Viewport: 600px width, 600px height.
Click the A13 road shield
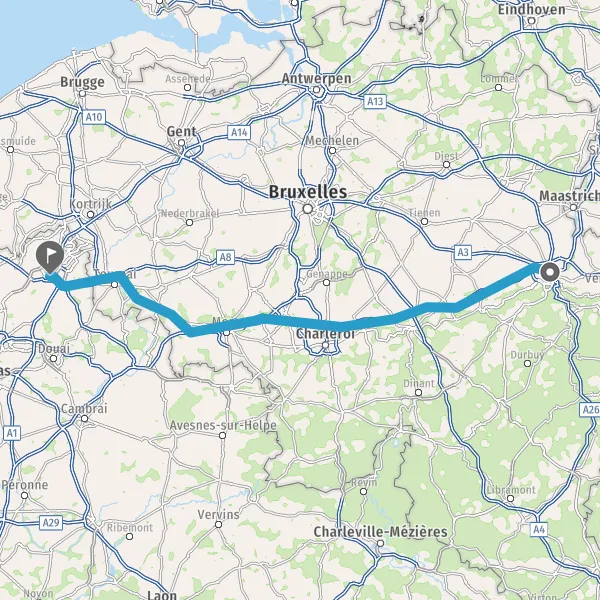click(x=375, y=101)
